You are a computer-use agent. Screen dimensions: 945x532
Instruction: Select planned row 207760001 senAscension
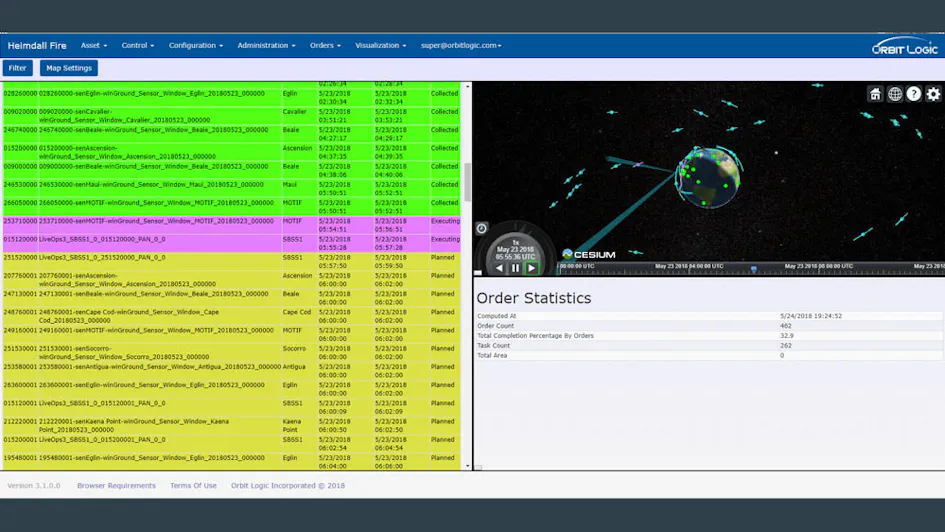(231, 280)
